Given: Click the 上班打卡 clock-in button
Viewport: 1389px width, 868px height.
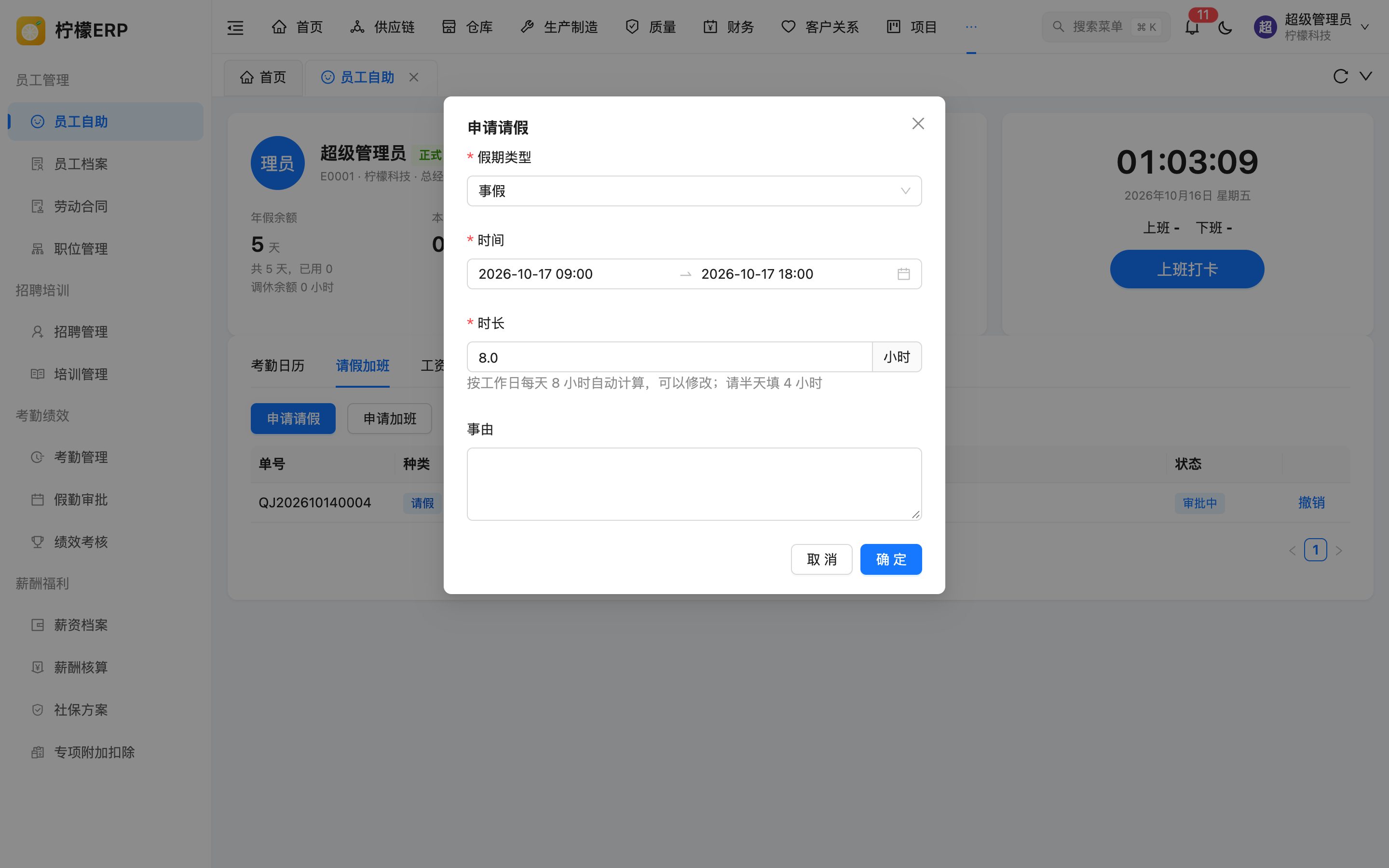Looking at the screenshot, I should [1187, 269].
